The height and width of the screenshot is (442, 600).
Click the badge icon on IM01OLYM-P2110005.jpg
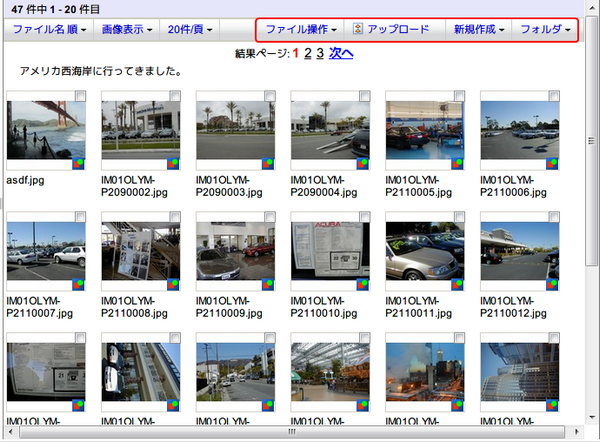tap(457, 164)
